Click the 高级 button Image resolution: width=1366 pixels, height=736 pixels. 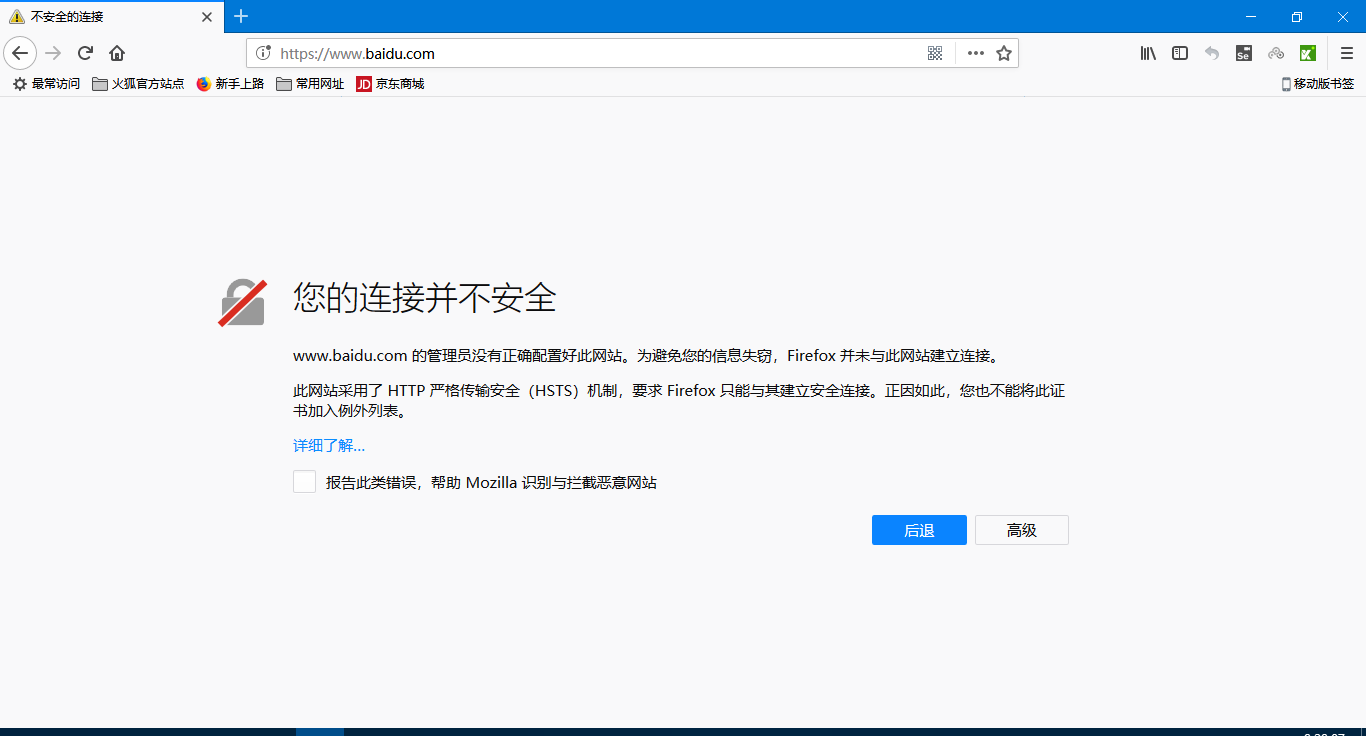[1022, 530]
